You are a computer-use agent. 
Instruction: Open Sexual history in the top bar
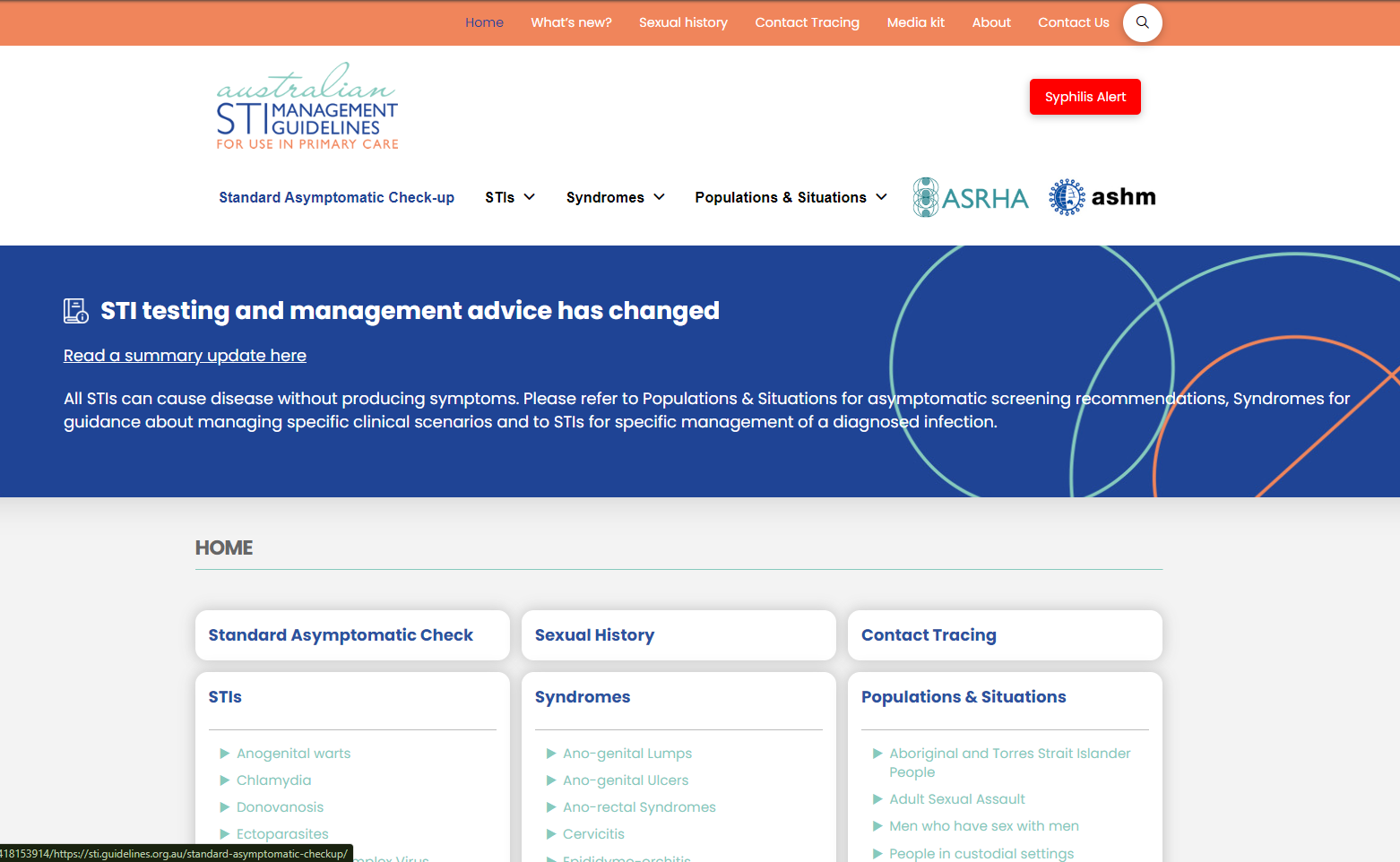(x=683, y=22)
